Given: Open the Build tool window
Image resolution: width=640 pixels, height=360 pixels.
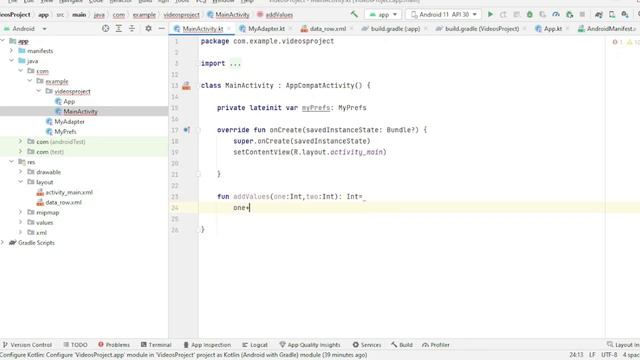Looking at the screenshot, I should tap(402, 345).
